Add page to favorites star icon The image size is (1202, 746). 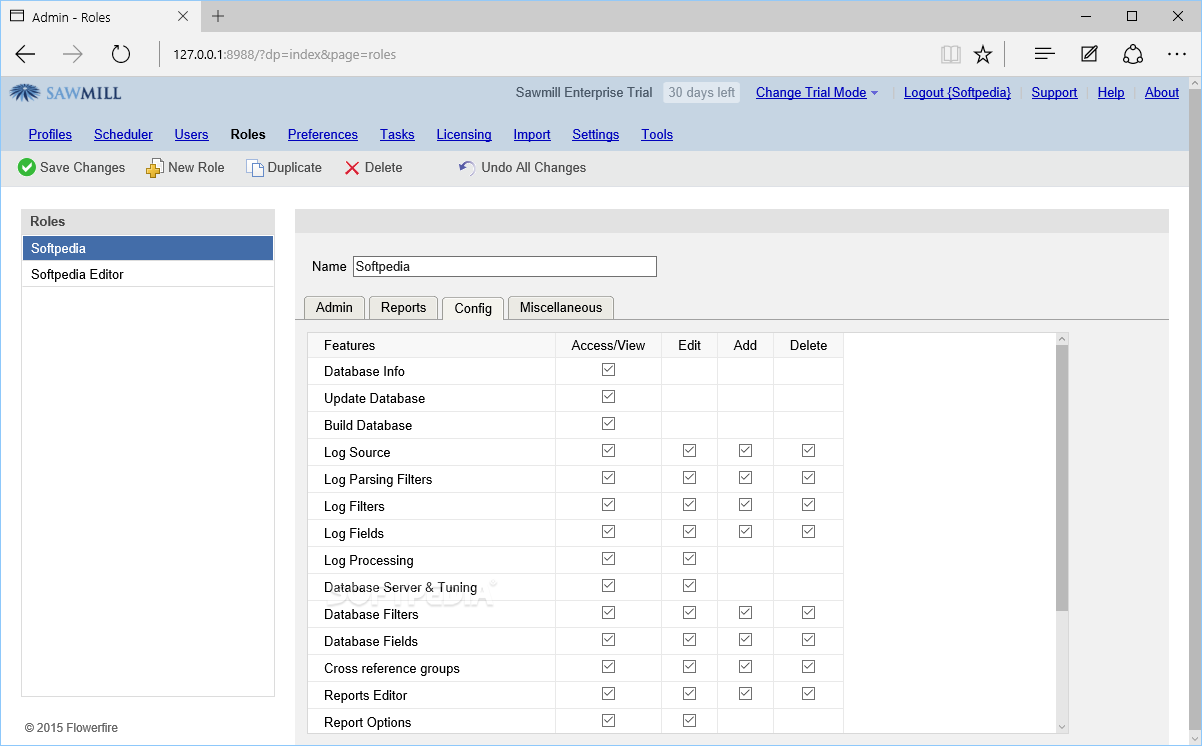click(x=983, y=54)
